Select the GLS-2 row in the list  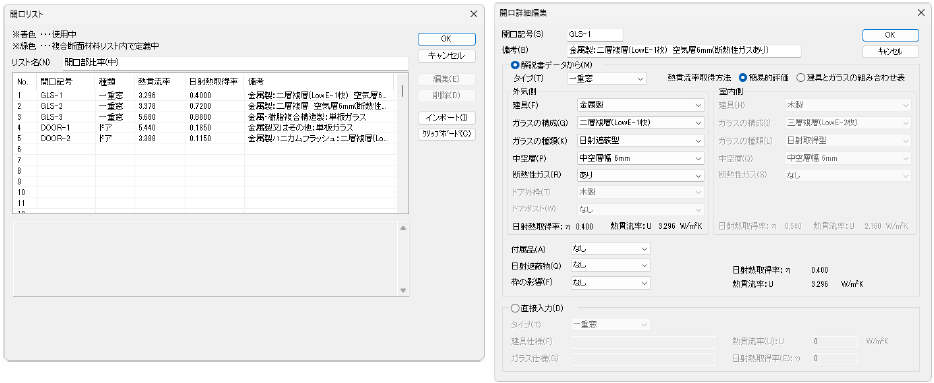click(203, 105)
